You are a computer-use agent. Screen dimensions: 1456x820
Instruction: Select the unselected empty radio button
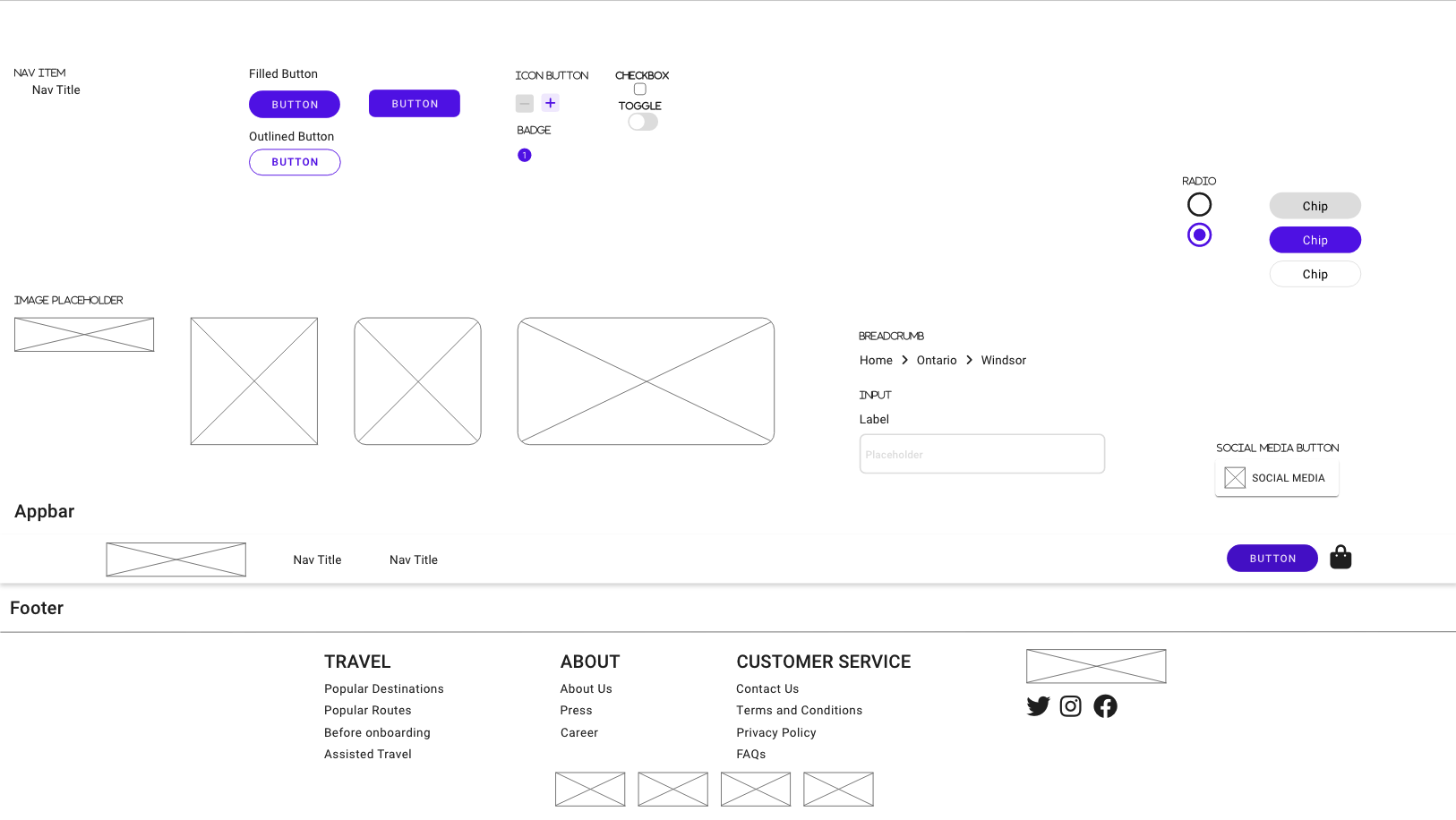coord(1199,205)
